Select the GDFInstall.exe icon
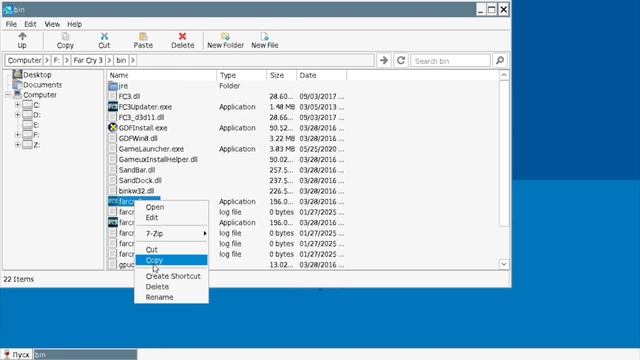This screenshot has height=360, width=640. 113,128
